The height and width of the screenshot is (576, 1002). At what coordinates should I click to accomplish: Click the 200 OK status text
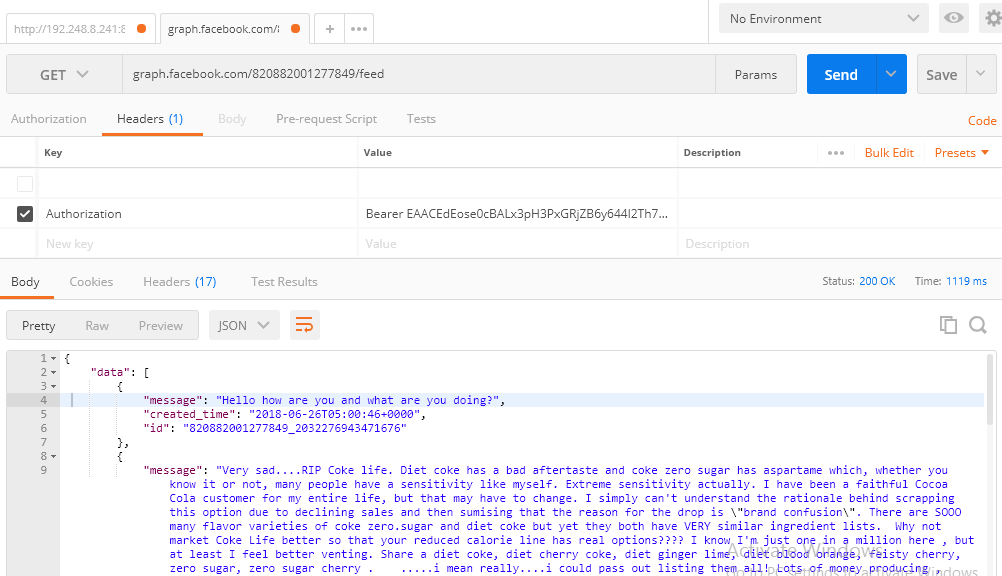877,281
